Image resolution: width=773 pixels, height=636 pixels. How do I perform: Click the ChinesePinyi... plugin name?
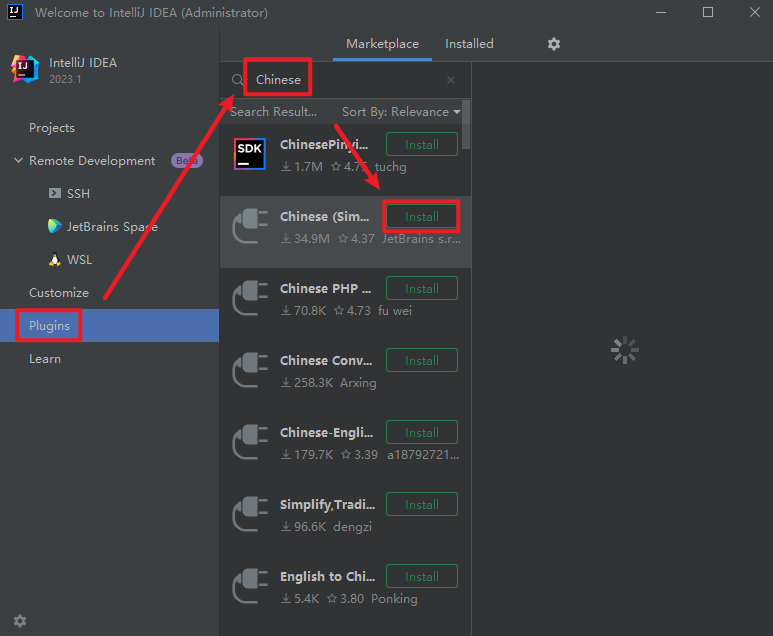click(324, 144)
